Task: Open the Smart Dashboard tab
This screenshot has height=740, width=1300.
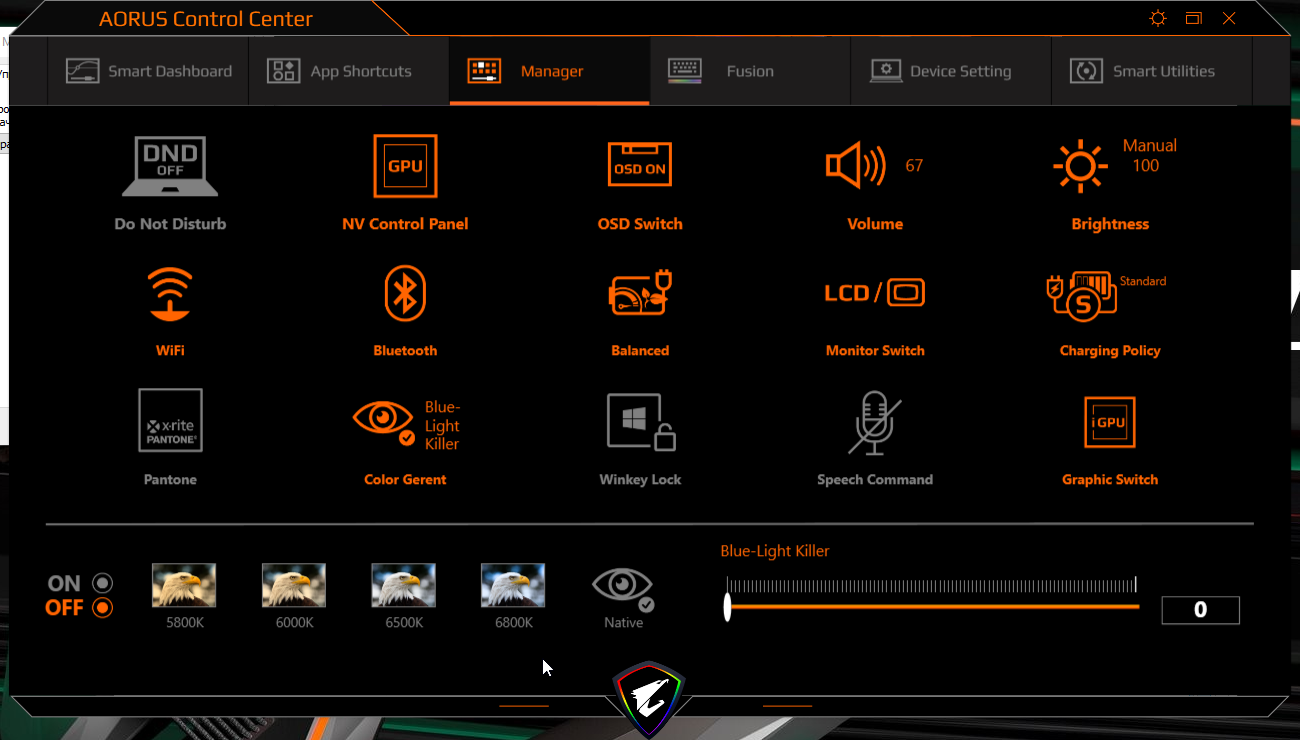Action: pyautogui.click(x=148, y=71)
